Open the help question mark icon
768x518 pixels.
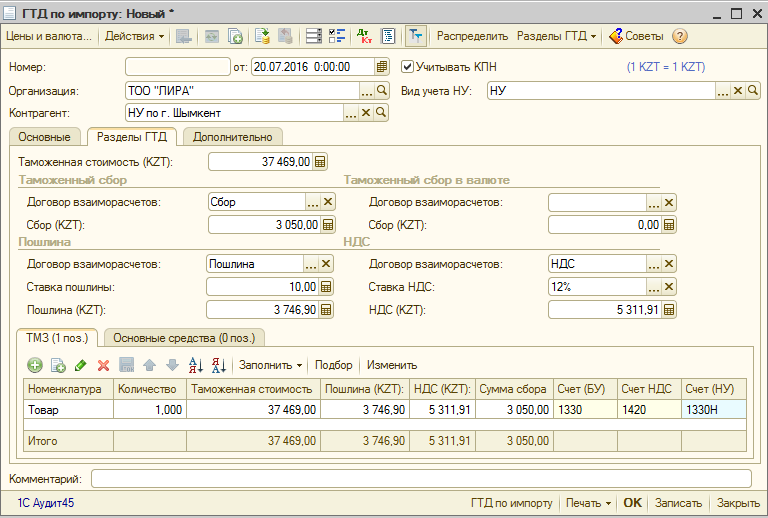[x=680, y=36]
